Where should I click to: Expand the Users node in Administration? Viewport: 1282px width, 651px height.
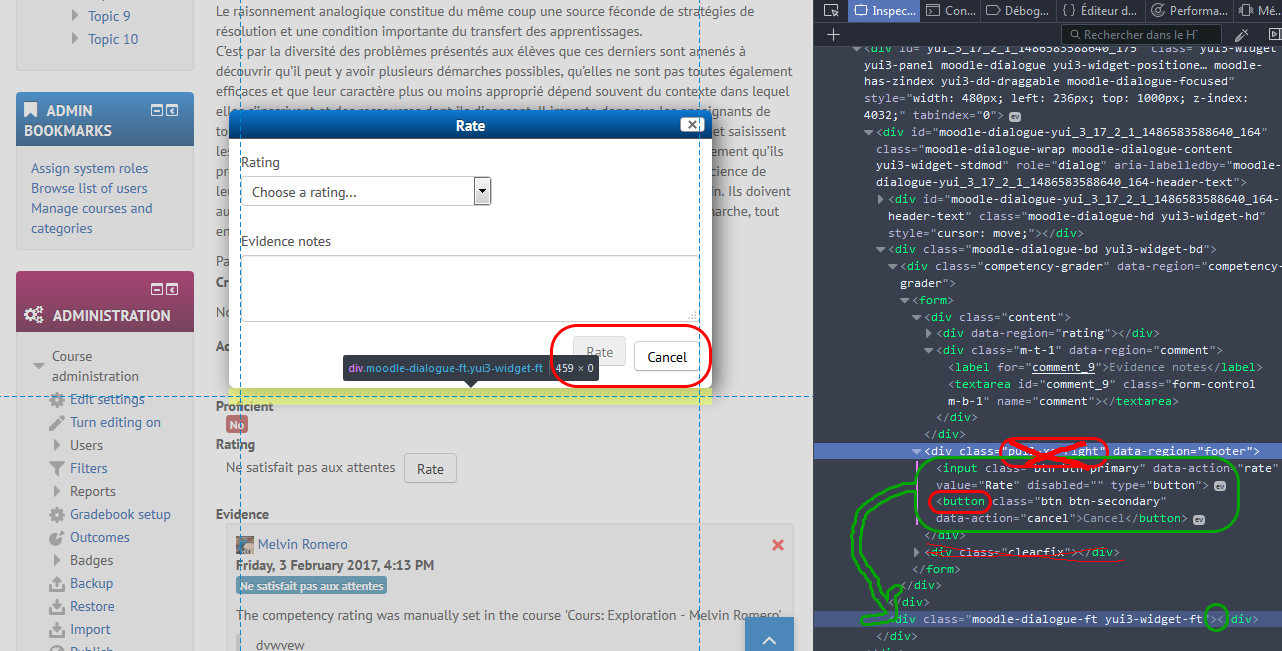(x=58, y=445)
